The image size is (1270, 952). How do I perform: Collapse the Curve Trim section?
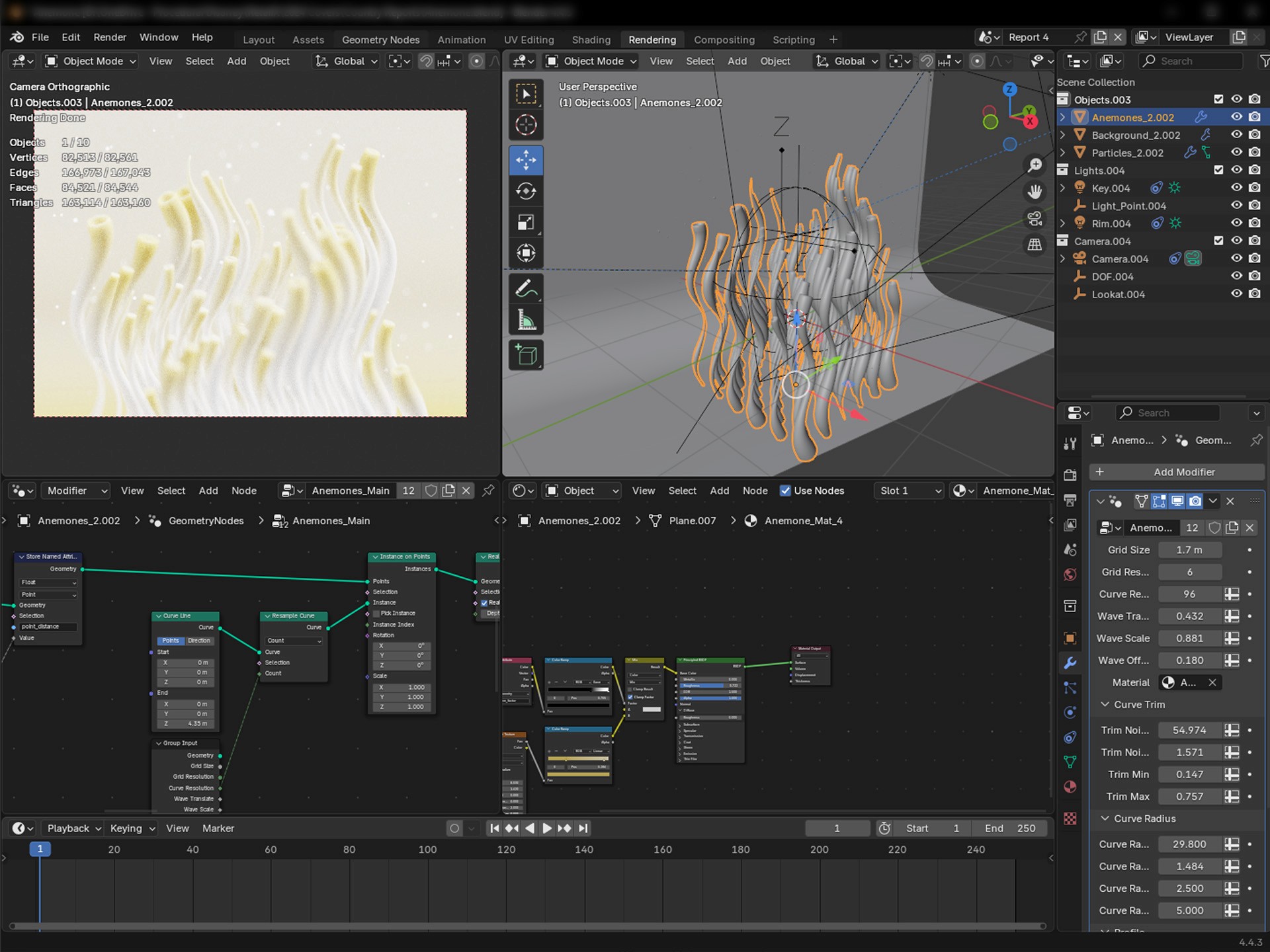coord(1105,705)
